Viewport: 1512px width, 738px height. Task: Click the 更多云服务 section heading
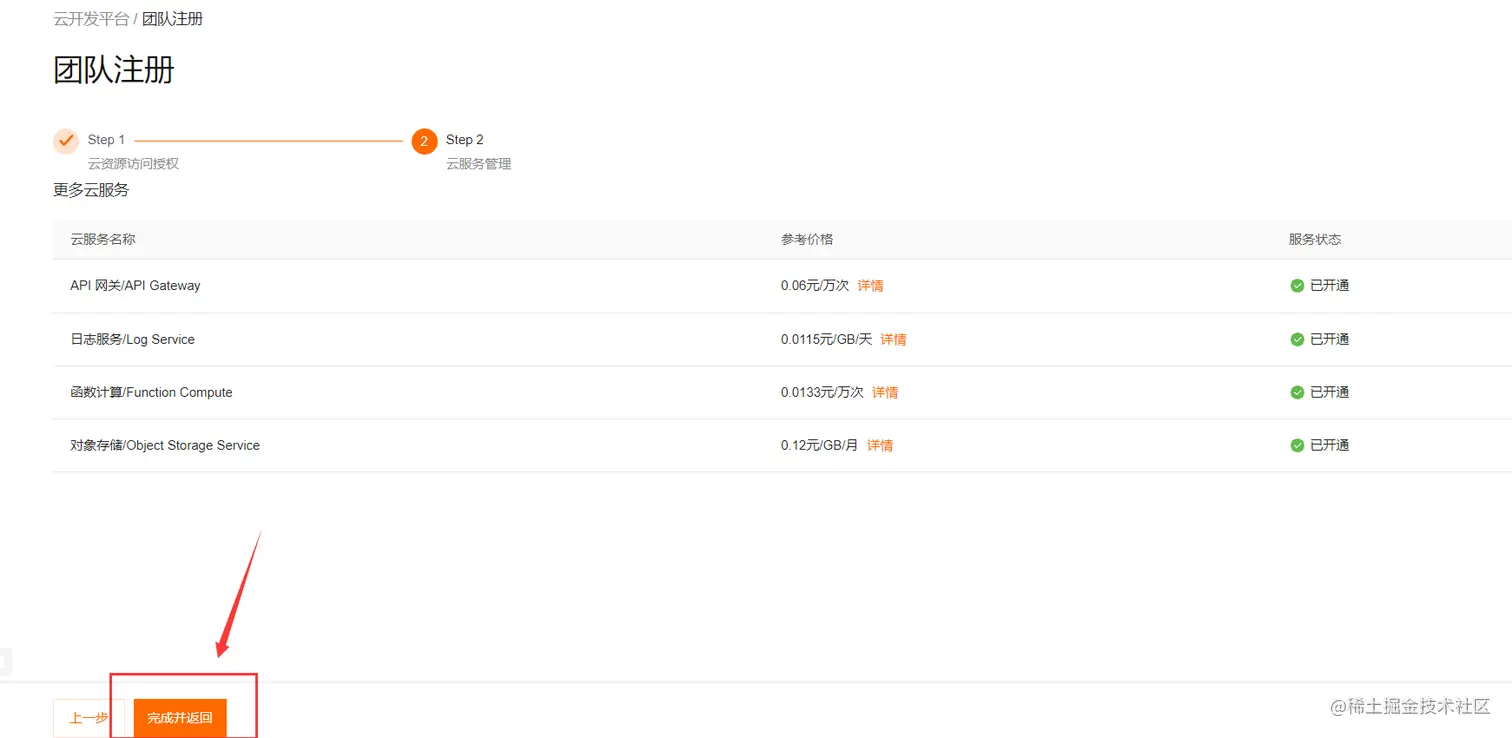pyautogui.click(x=90, y=190)
